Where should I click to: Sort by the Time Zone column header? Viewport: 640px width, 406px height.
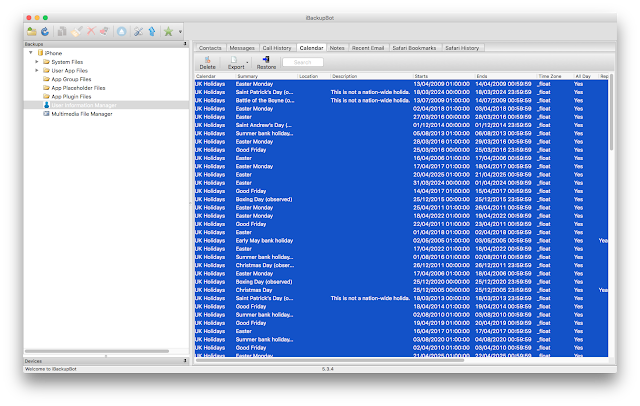tap(555, 76)
